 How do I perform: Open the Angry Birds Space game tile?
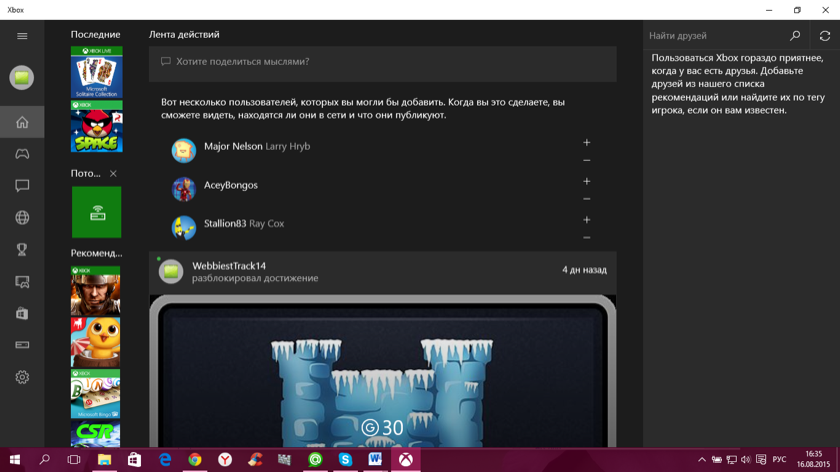pyautogui.click(x=96, y=127)
